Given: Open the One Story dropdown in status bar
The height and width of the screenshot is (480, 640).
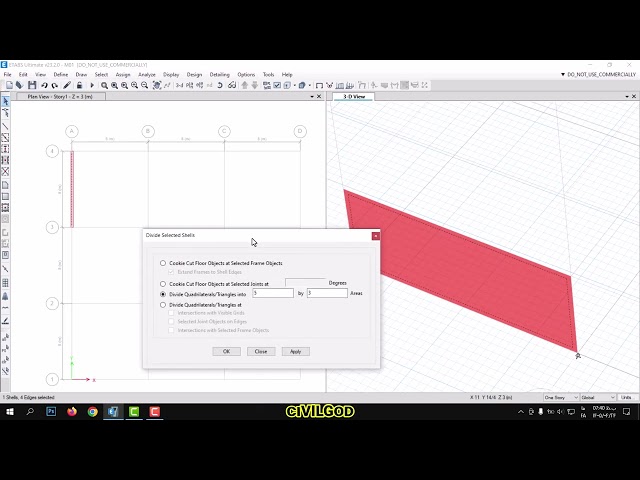Looking at the screenshot, I should click(x=561, y=397).
